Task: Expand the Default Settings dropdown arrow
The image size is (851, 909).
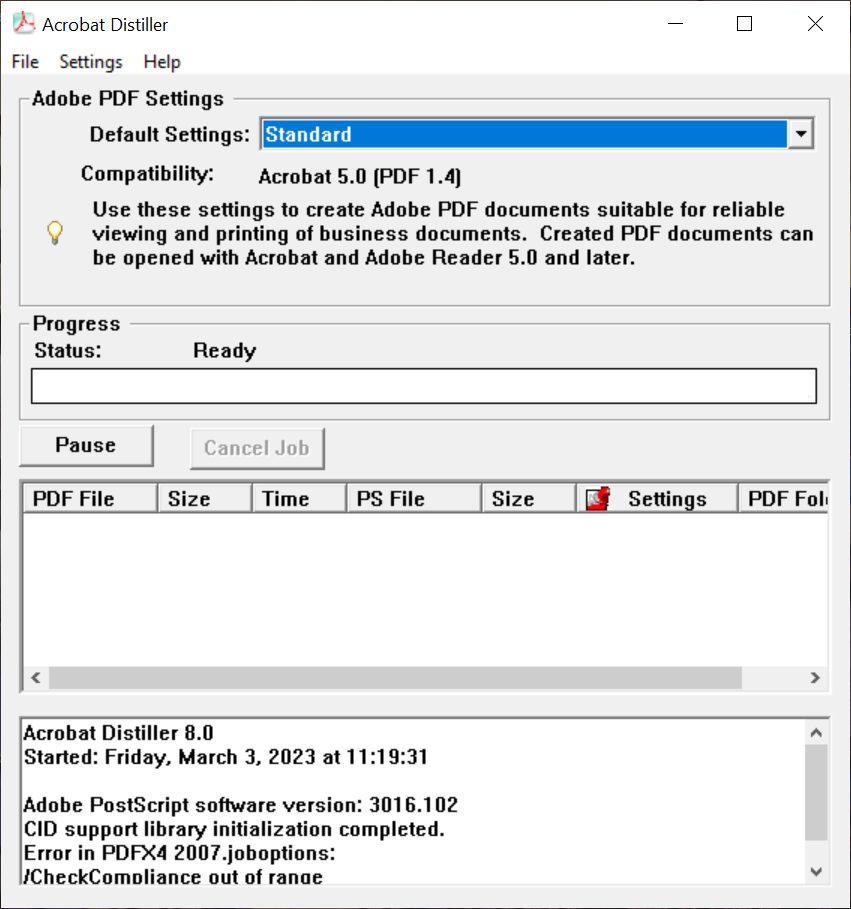Action: click(x=801, y=134)
